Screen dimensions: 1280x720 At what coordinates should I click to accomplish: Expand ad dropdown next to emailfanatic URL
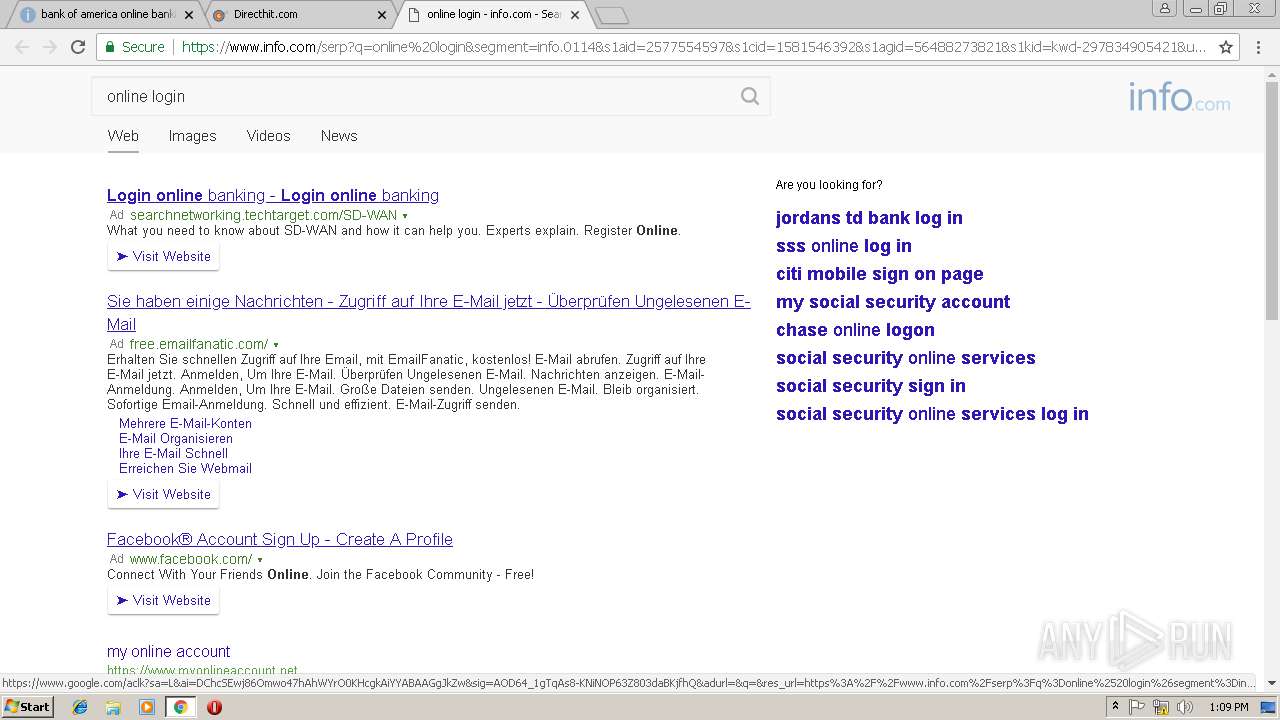pyautogui.click(x=276, y=345)
